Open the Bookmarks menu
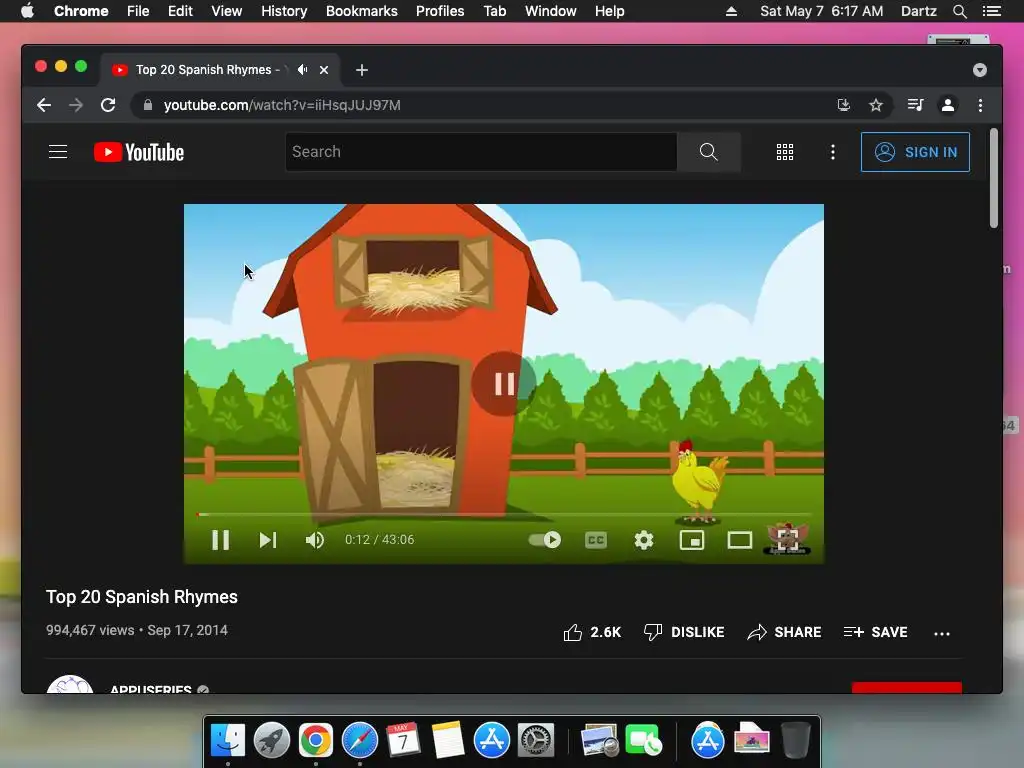 [x=362, y=11]
